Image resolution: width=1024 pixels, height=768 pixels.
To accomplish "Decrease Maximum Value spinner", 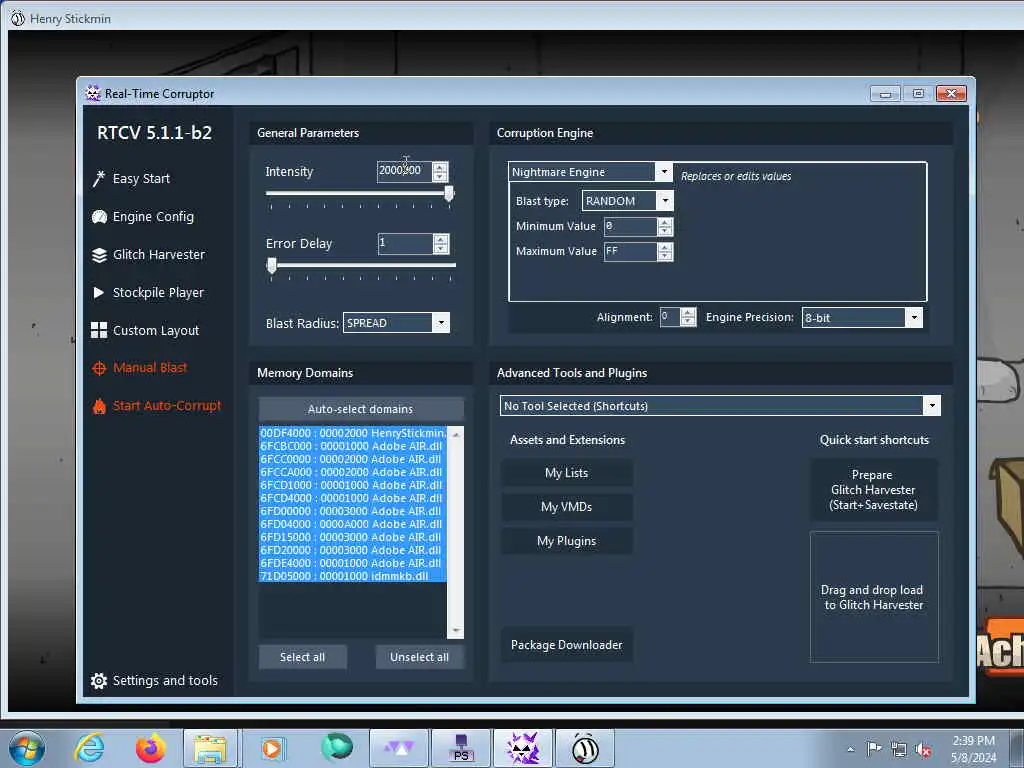I will point(665,256).
